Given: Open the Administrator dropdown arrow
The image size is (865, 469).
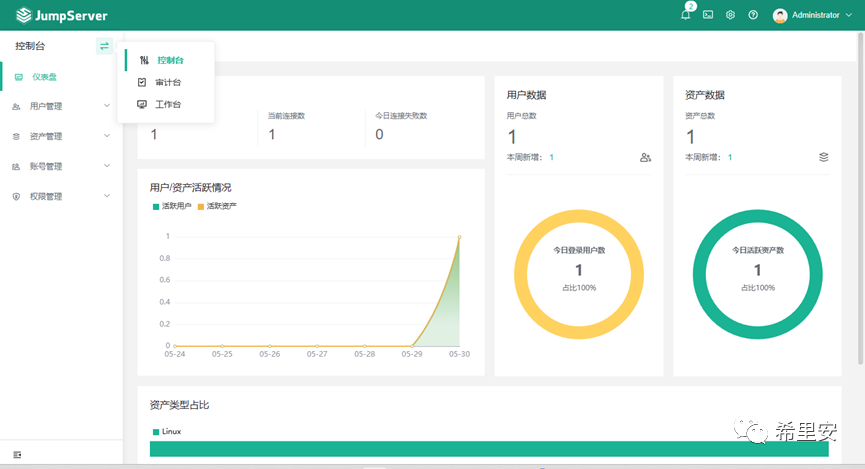Looking at the screenshot, I should (x=848, y=15).
